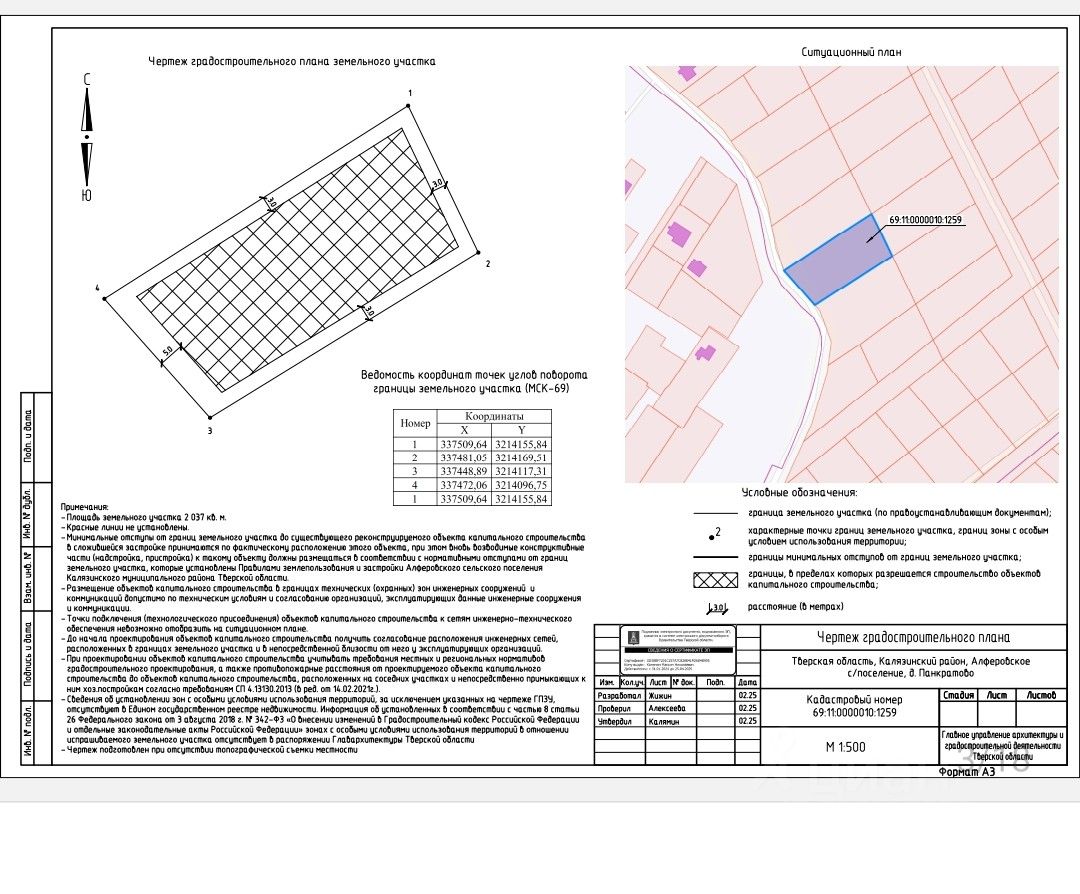This screenshot has width=1080, height=894.
Task: Click the letter 'С' above north arrow
Action: tap(87, 80)
